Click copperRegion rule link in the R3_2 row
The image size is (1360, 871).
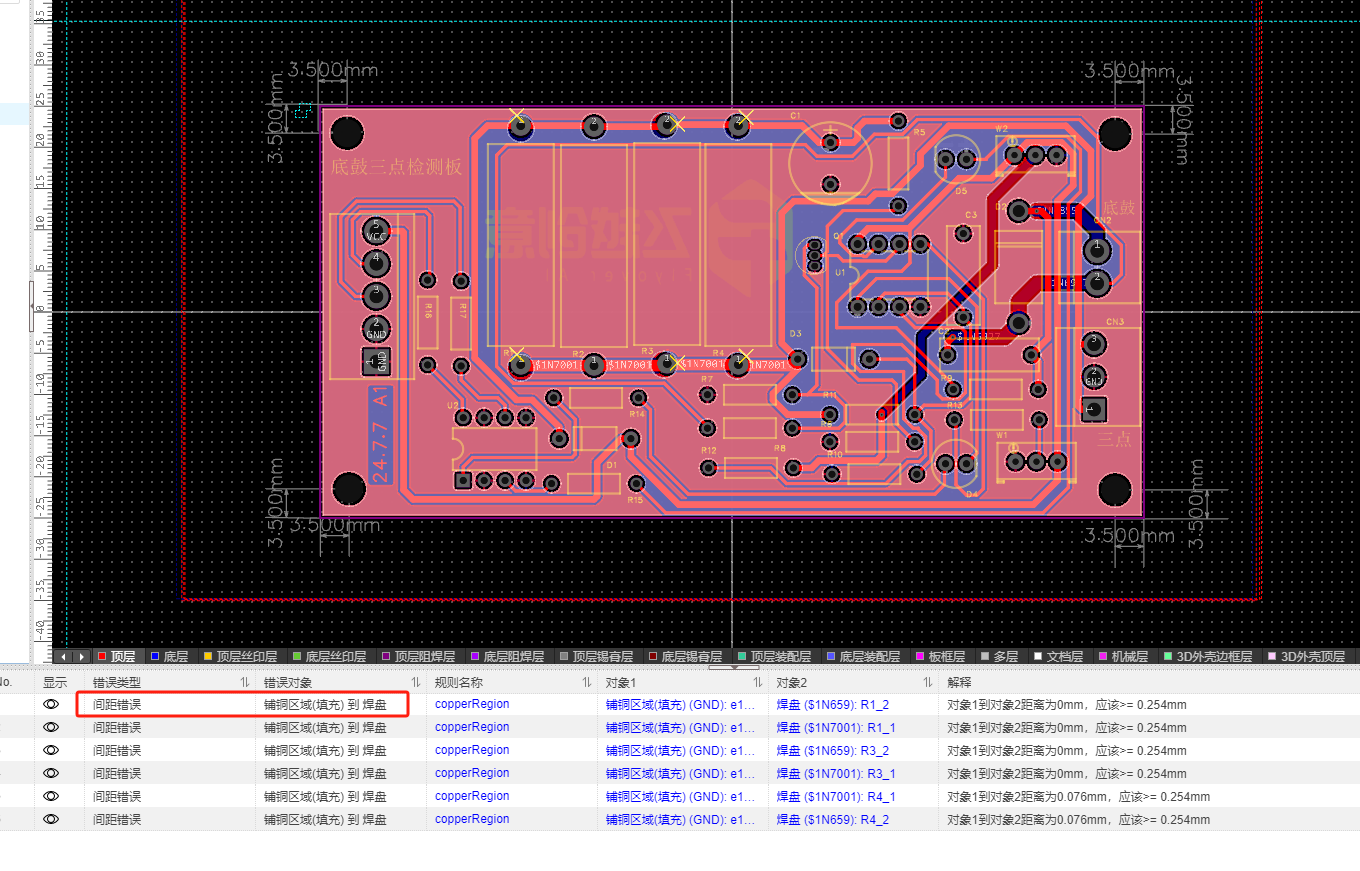click(472, 751)
